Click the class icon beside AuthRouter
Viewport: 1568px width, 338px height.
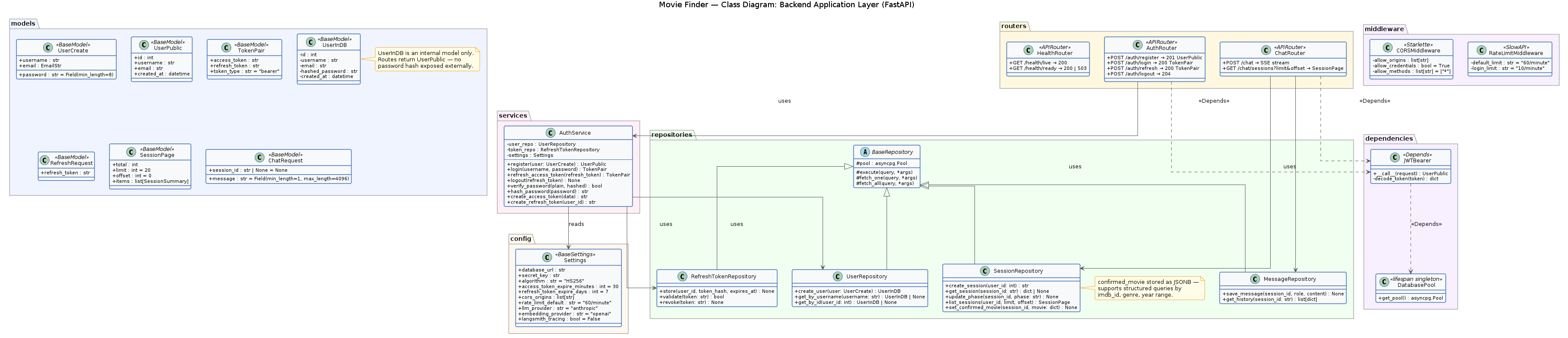[x=1137, y=45]
